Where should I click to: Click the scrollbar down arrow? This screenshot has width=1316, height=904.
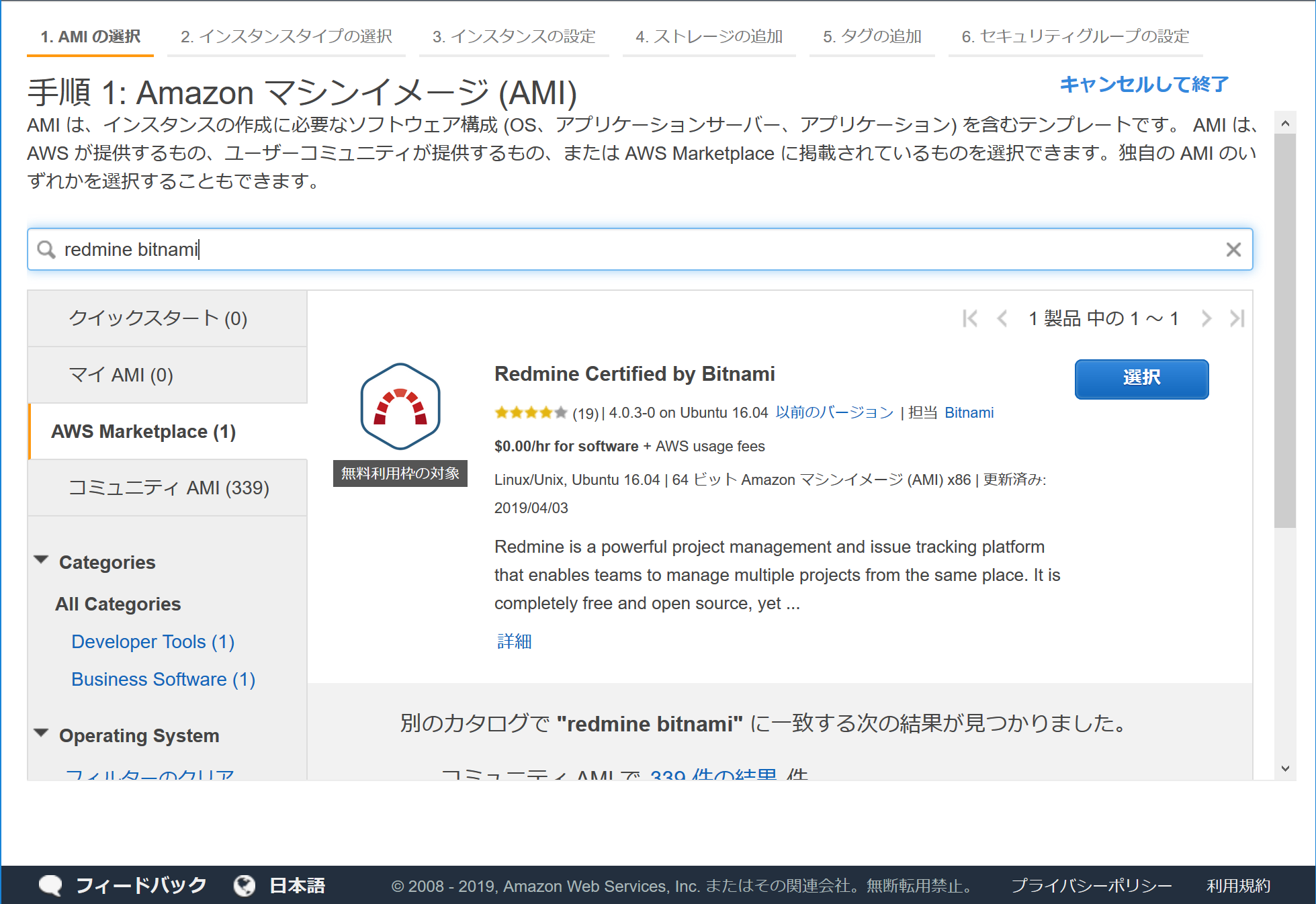pyautogui.click(x=1285, y=769)
